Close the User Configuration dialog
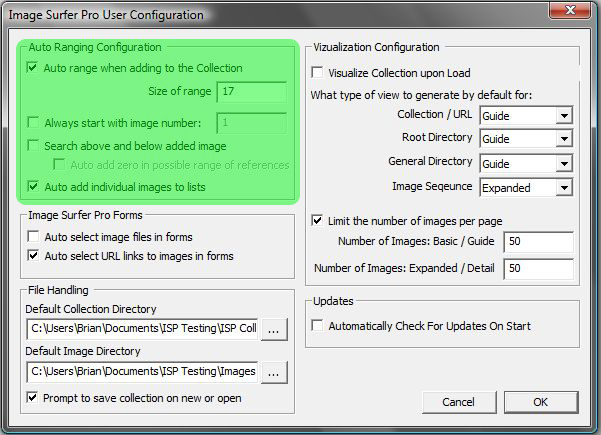The width and height of the screenshot is (601, 435). (570, 10)
